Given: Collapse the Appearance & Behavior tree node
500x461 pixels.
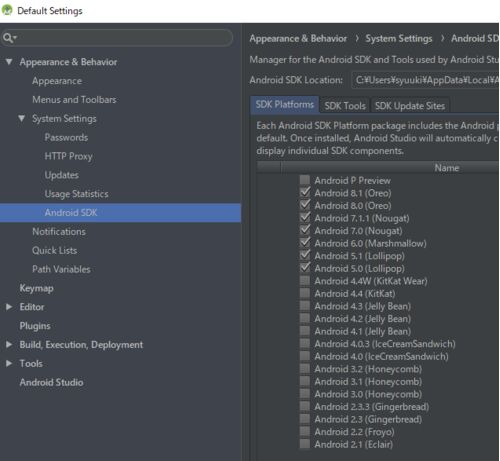Looking at the screenshot, I should (x=9, y=62).
